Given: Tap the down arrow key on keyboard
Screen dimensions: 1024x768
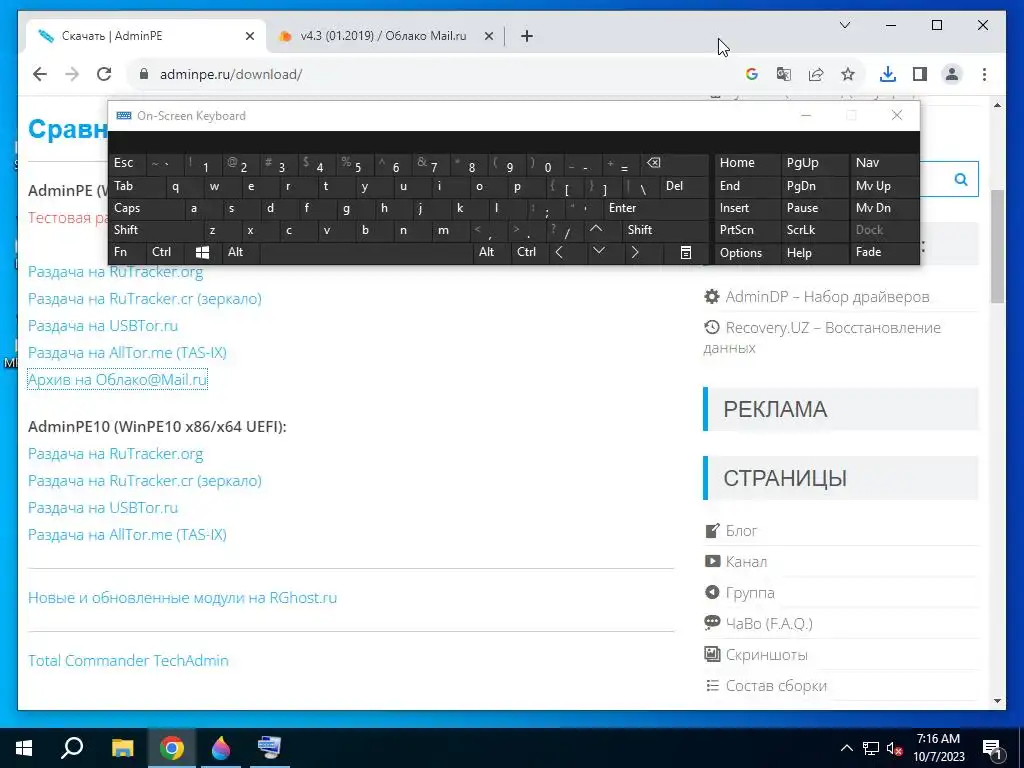Looking at the screenshot, I should tap(598, 251).
